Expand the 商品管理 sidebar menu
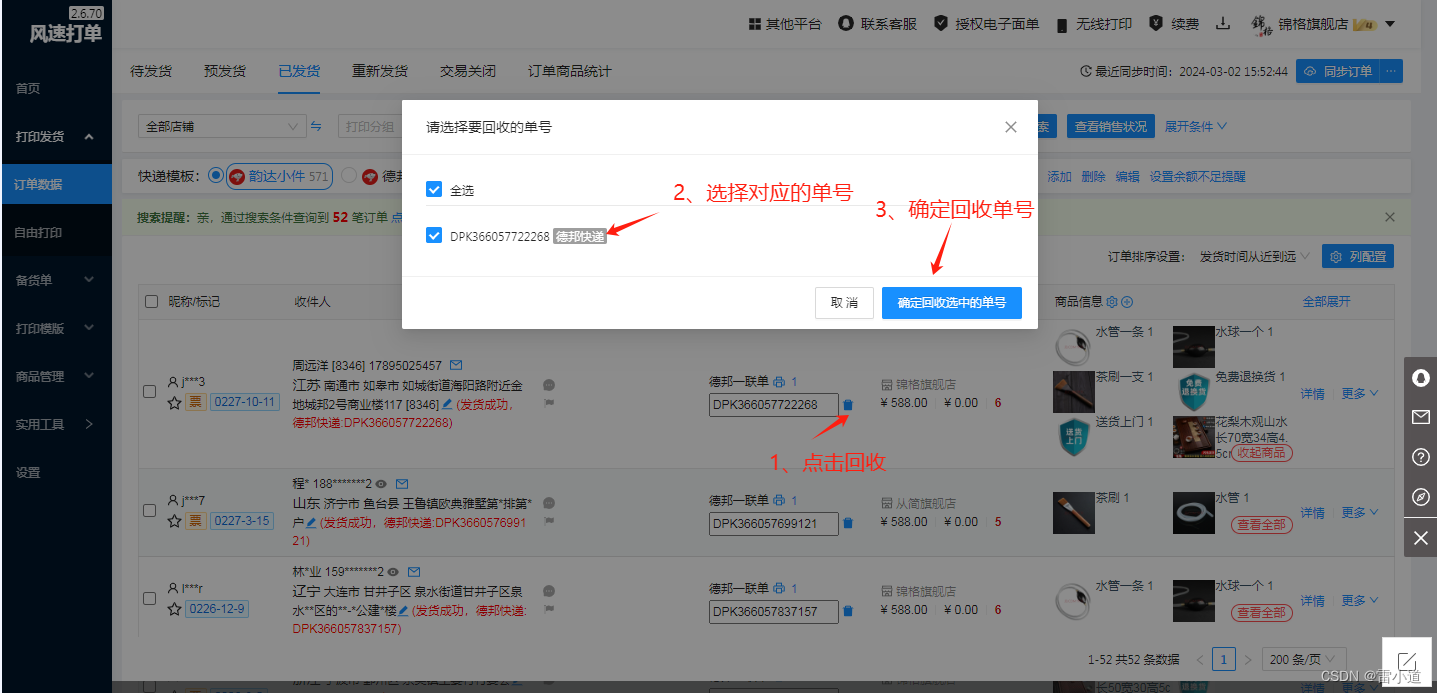Image resolution: width=1437 pixels, height=693 pixels. [55, 376]
